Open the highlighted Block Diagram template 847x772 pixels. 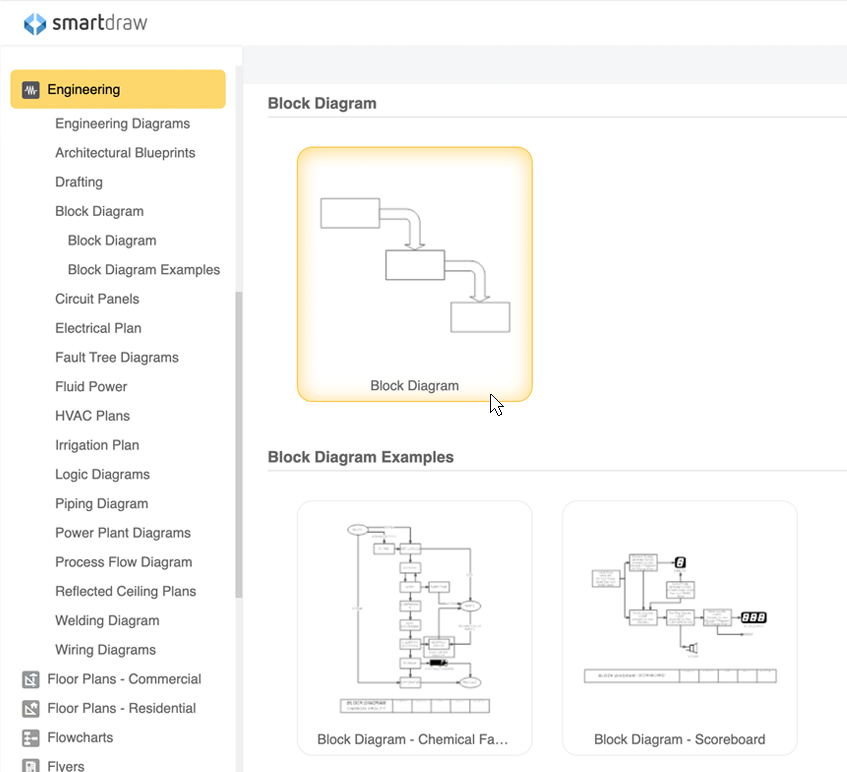[415, 274]
